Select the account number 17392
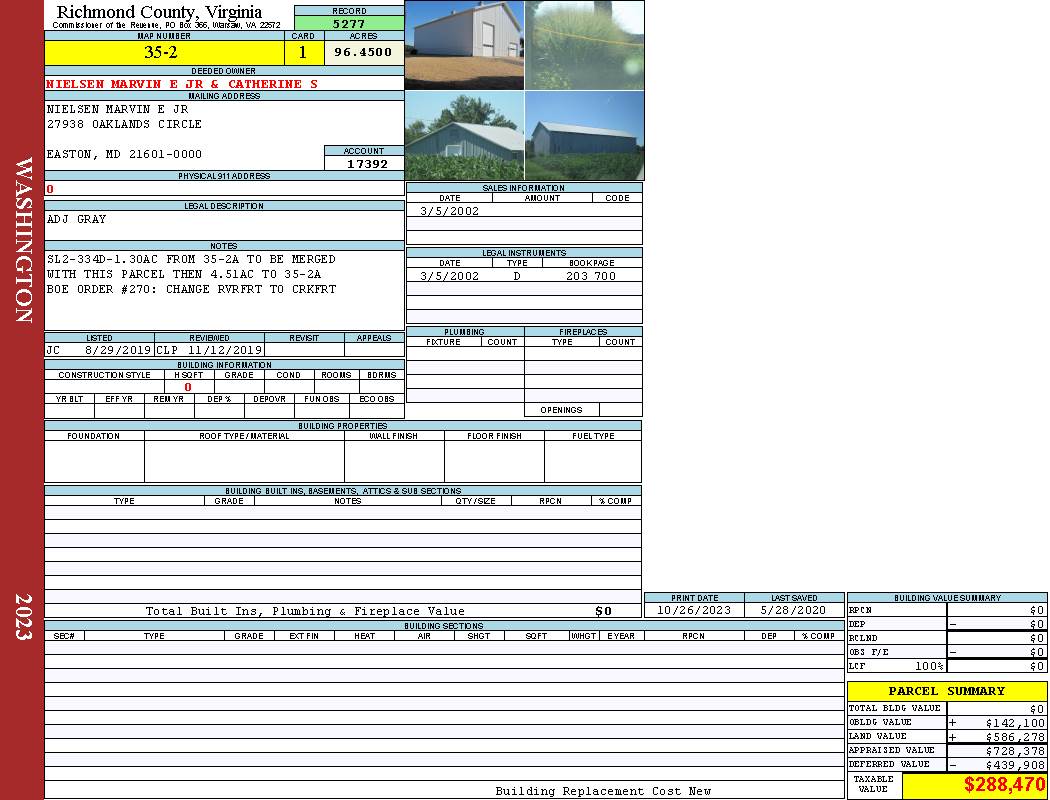Viewport: 1050px width, 800px height. (364, 164)
